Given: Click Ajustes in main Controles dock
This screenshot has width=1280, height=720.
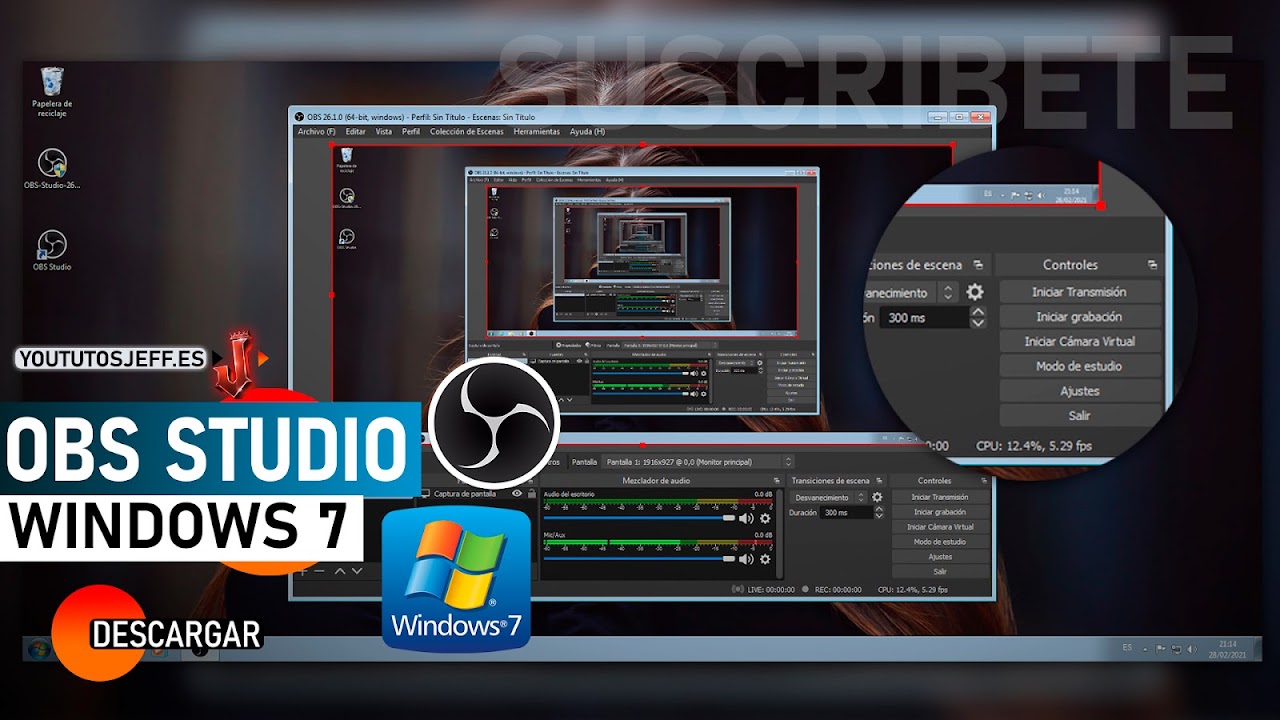Looking at the screenshot, I should click(940, 557).
